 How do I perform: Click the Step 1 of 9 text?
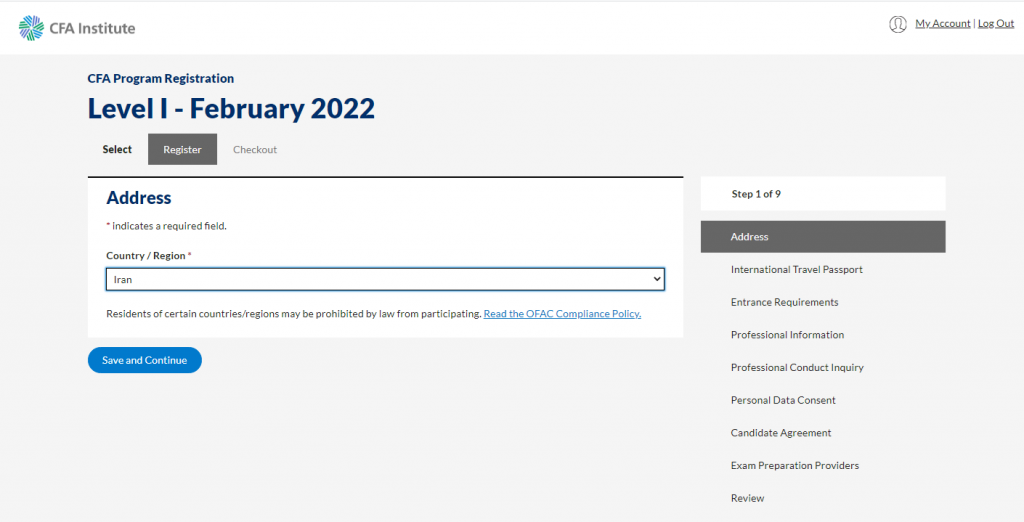point(756,194)
